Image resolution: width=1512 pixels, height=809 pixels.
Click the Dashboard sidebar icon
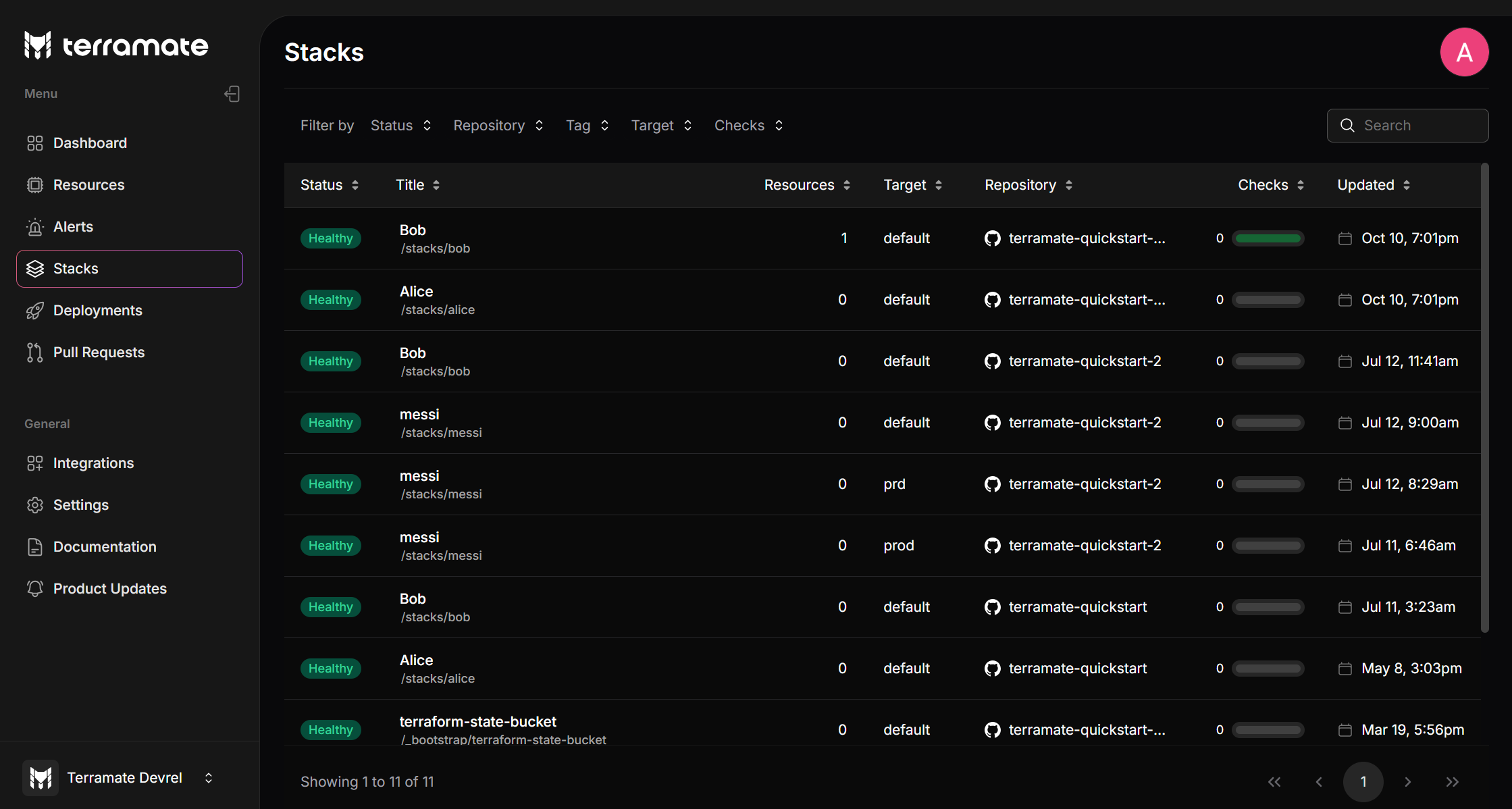tap(34, 143)
